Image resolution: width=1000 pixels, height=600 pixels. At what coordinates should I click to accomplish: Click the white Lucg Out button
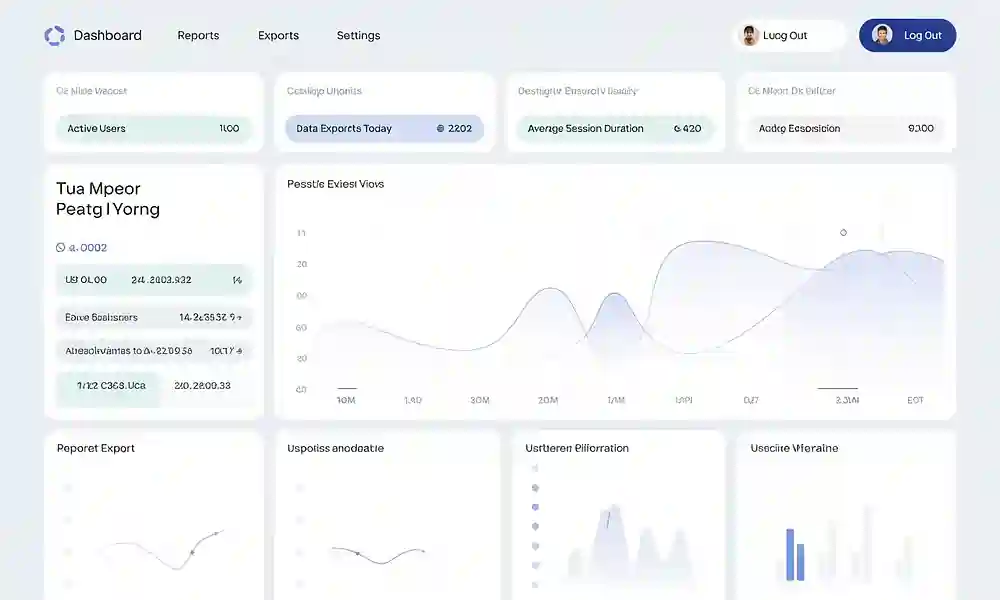coord(790,36)
